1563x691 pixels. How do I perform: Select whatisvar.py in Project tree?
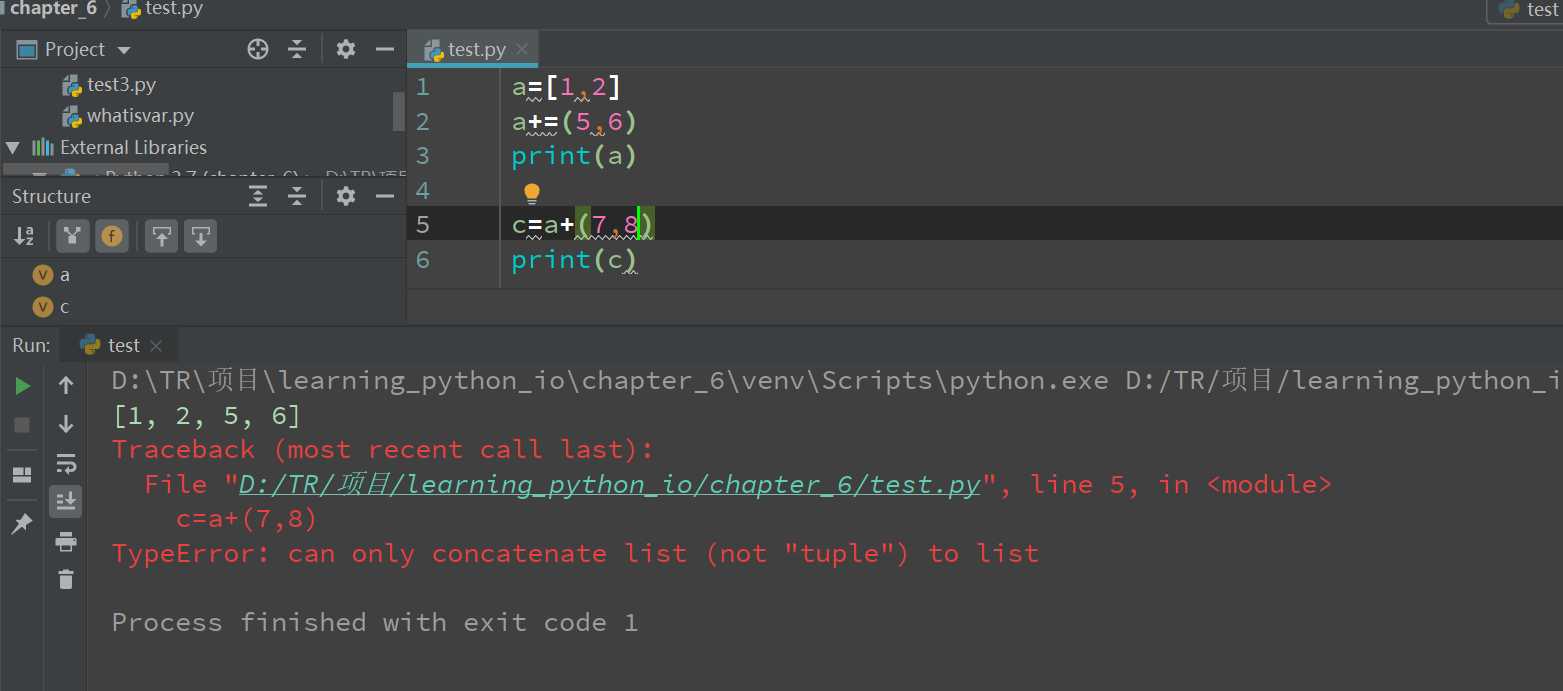[128, 116]
